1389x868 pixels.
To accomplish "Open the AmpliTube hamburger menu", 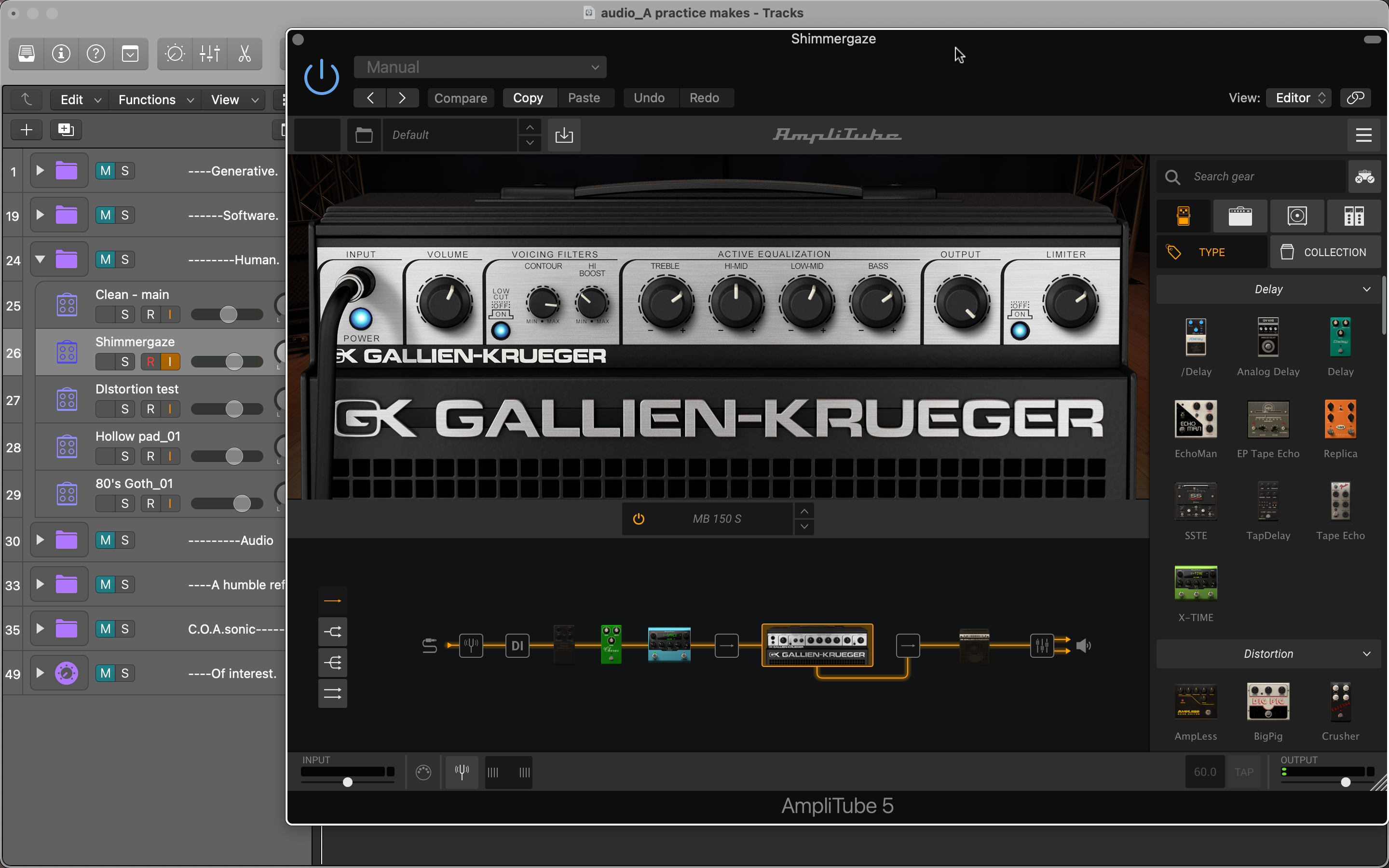I will pos(1364,135).
